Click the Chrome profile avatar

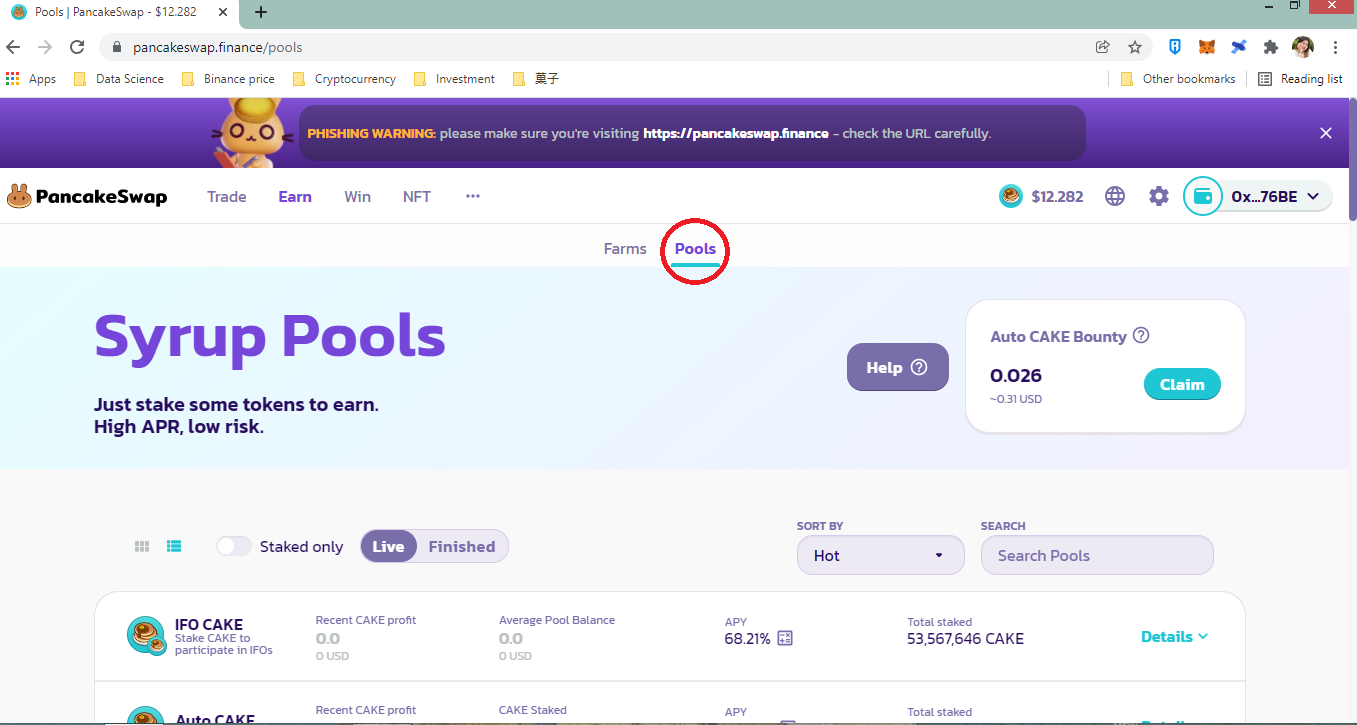pos(1302,47)
